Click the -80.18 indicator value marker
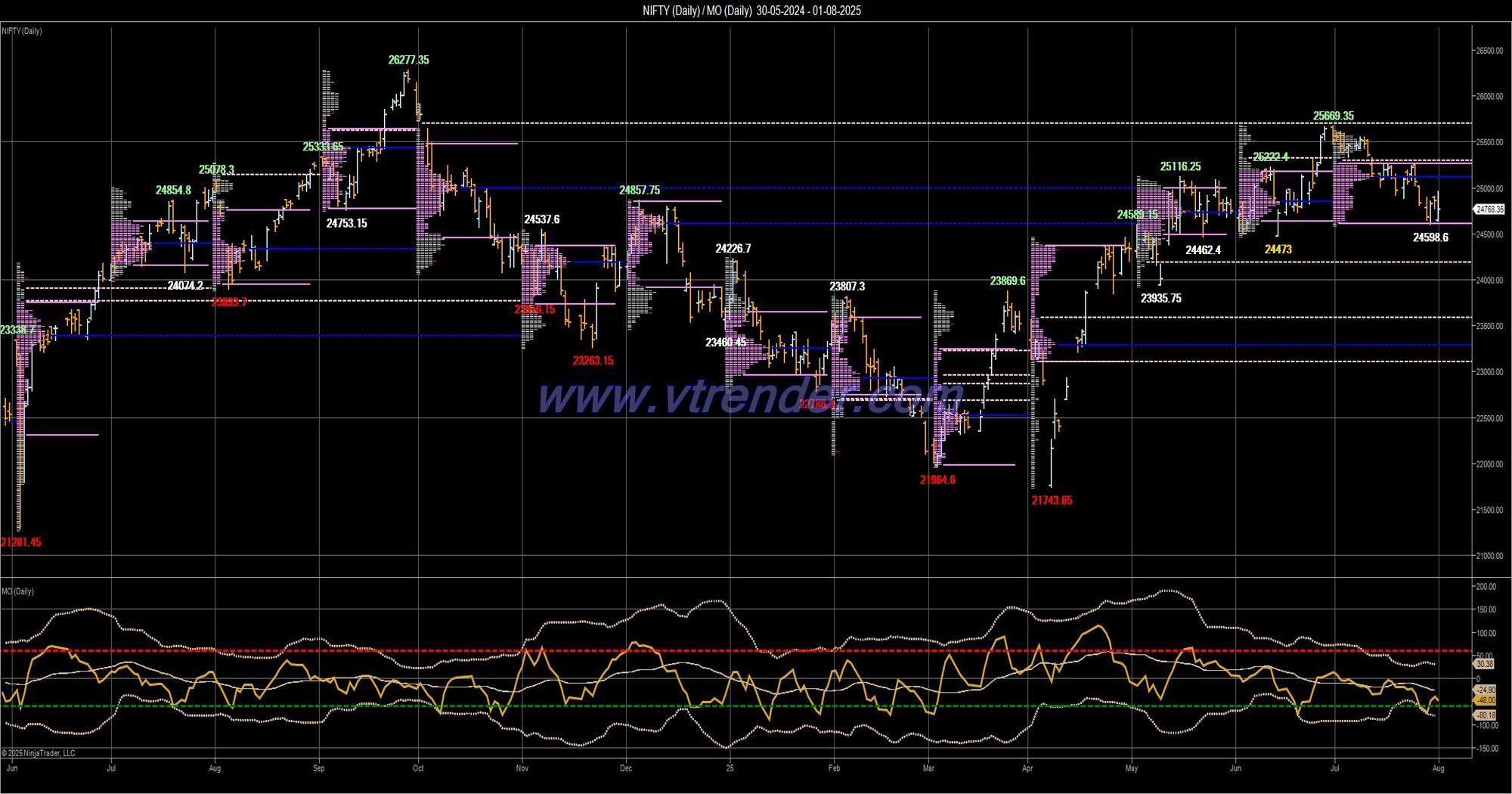This screenshot has height=794, width=1512. point(1485,715)
